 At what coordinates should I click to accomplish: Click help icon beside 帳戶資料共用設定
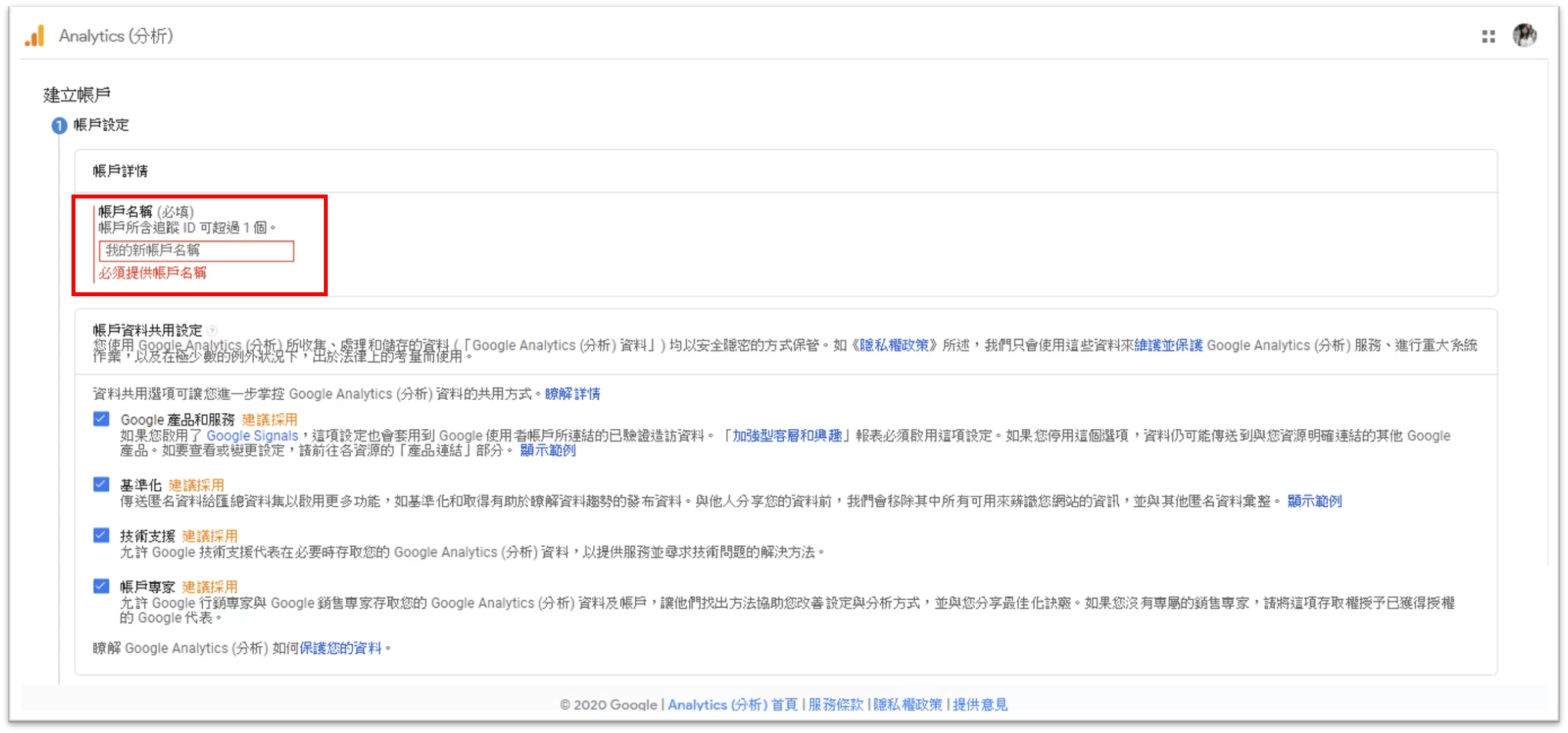click(212, 331)
